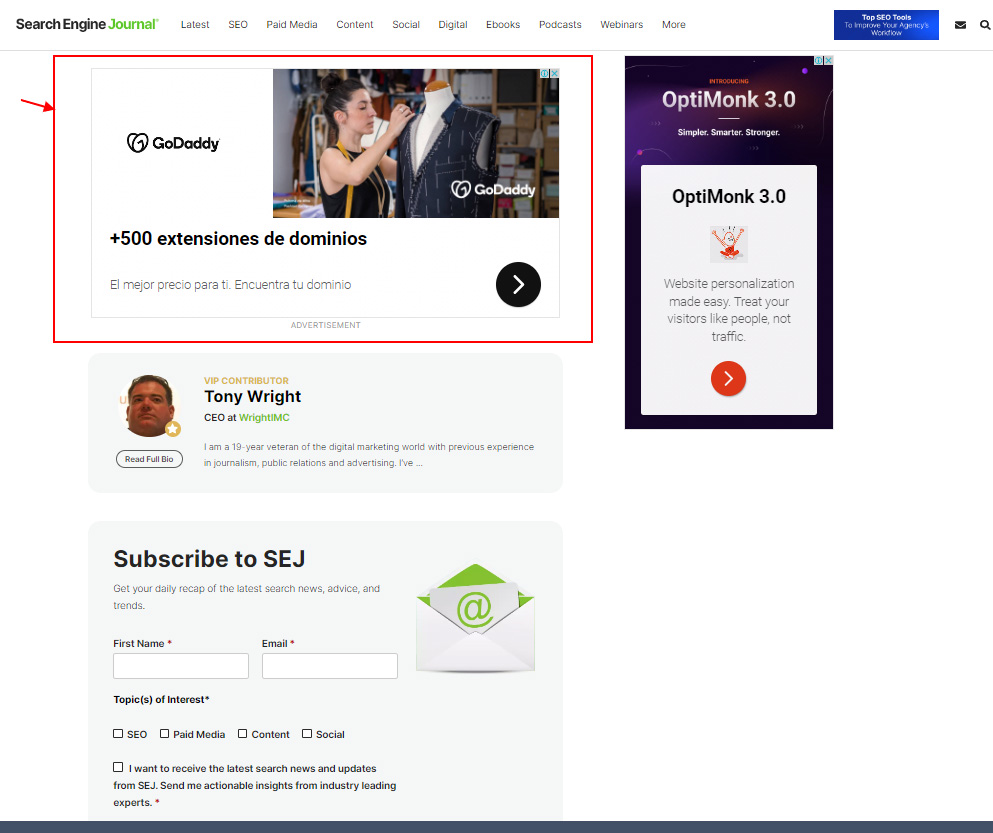Check the Content topic checkbox
This screenshot has width=993, height=833.
[x=243, y=734]
